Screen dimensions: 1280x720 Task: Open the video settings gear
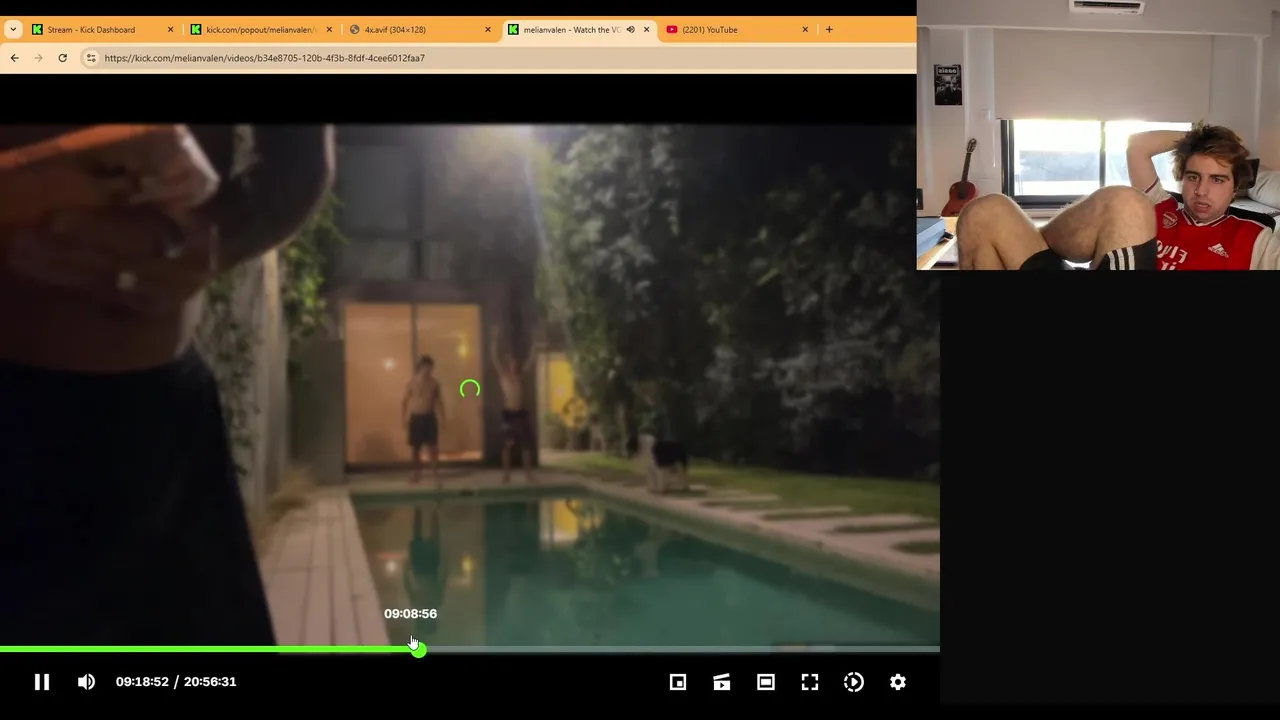coord(898,682)
